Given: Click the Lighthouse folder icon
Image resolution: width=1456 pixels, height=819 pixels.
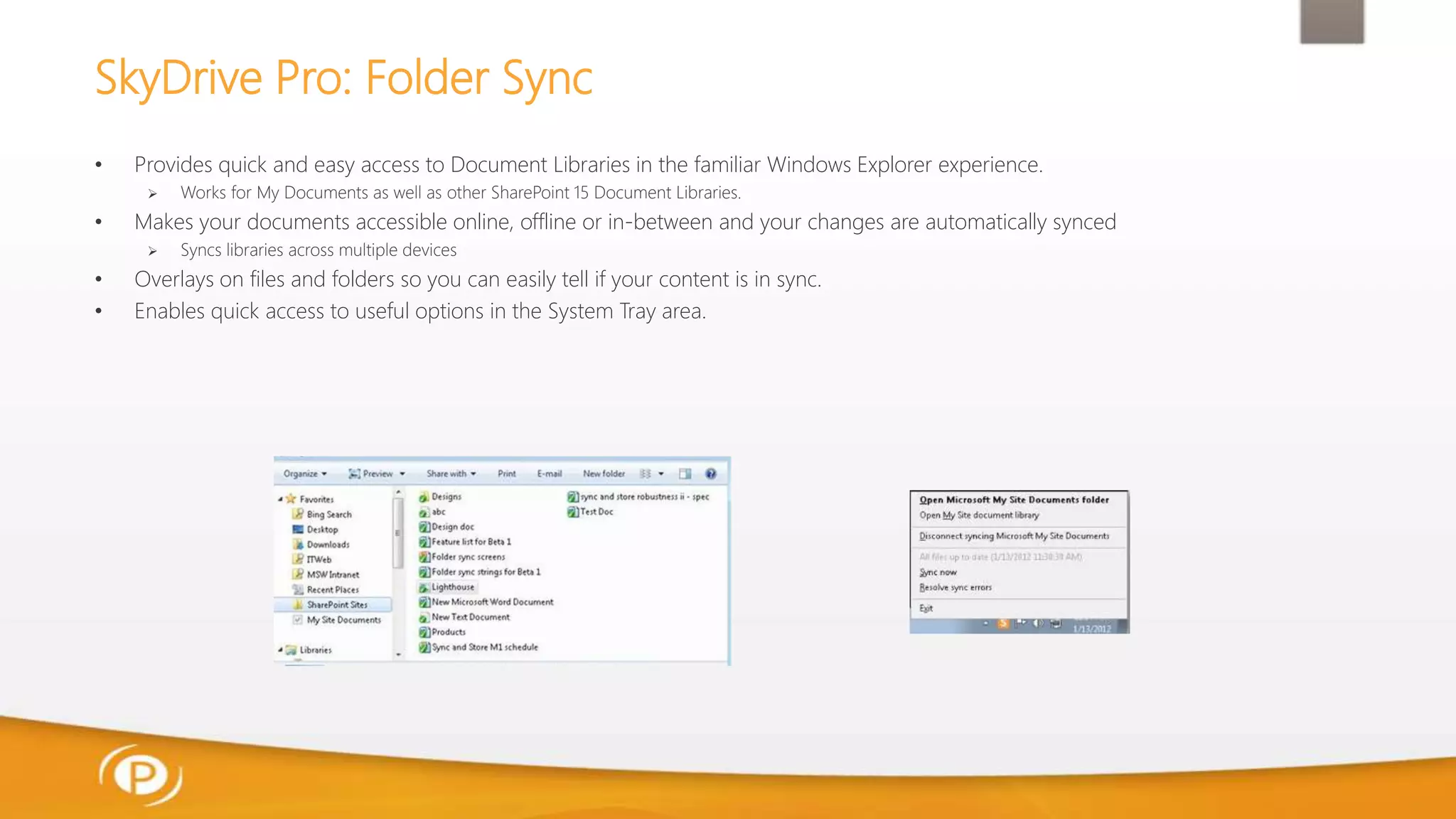Looking at the screenshot, I should click(x=424, y=587).
